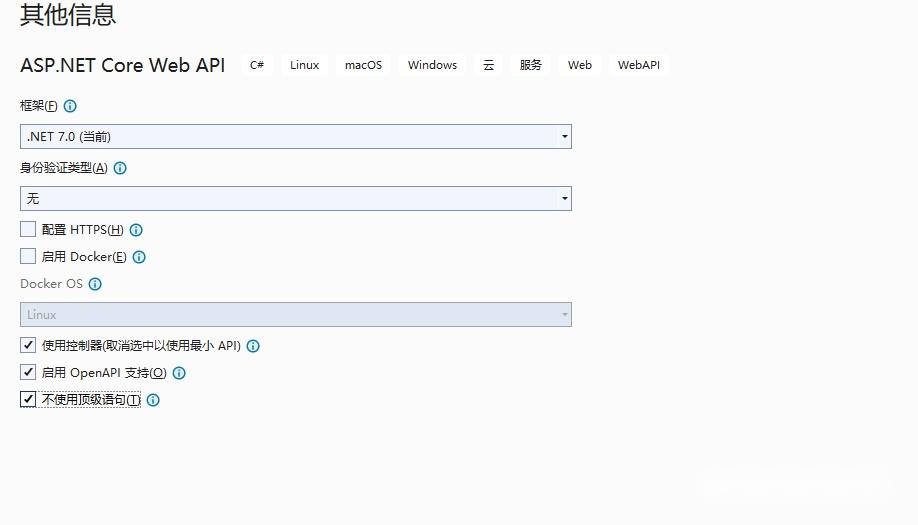Viewport: 918px width, 525px height.
Task: Toggle the 启用 OpenAPI 支持(O) checkbox
Action: [x=28, y=372]
